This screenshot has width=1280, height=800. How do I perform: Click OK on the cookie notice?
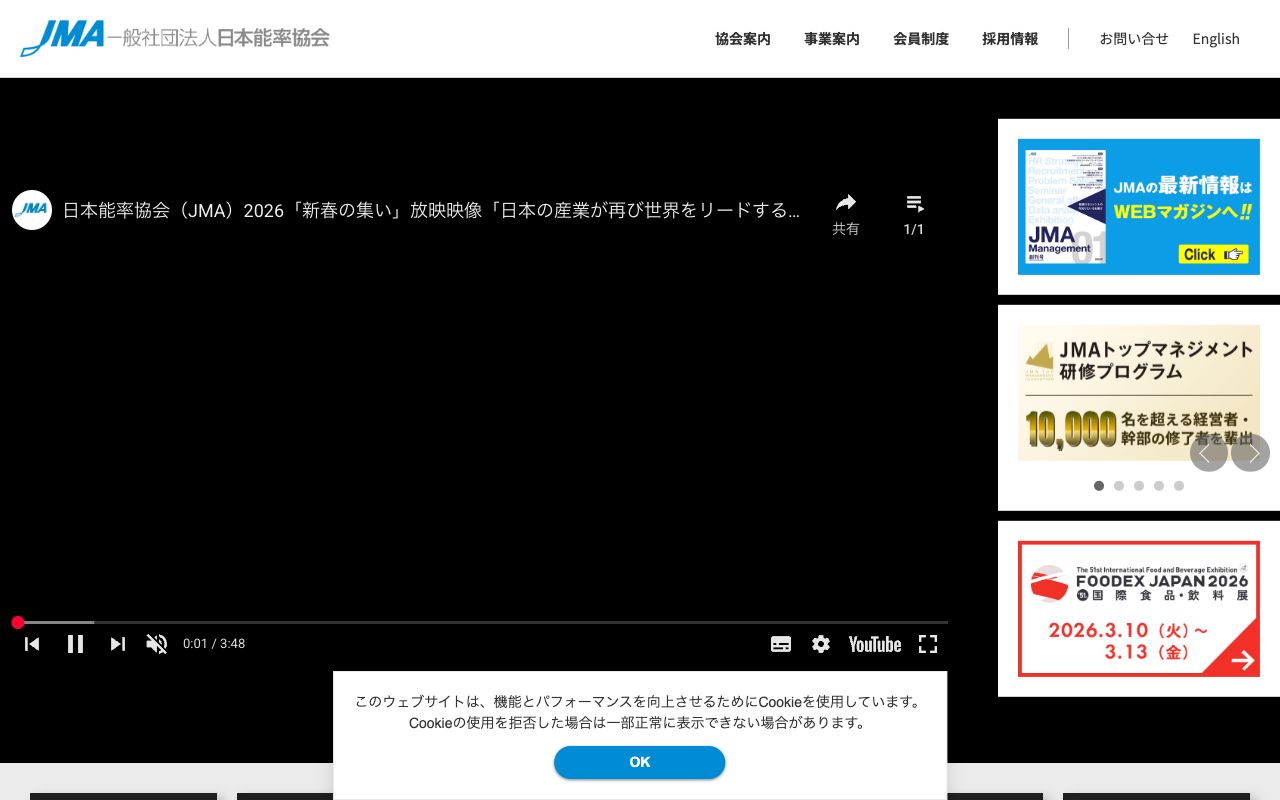coord(639,762)
